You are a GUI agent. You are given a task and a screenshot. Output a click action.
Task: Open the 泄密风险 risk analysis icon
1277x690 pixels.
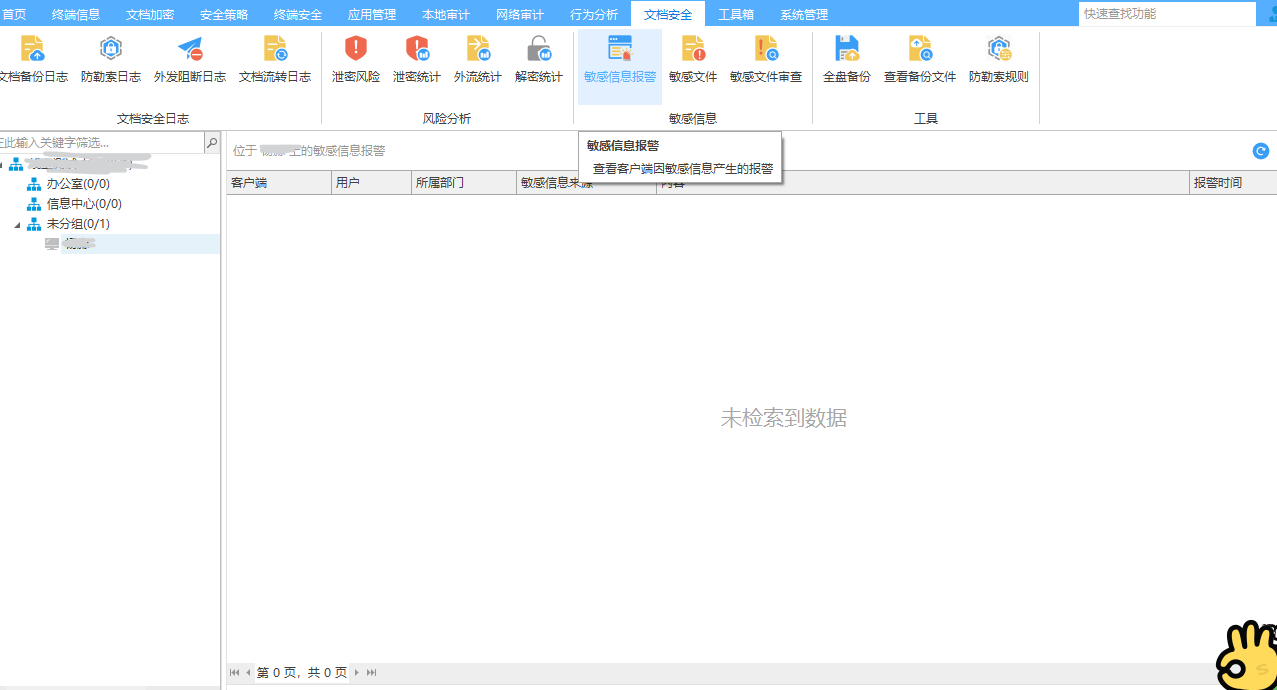[355, 55]
